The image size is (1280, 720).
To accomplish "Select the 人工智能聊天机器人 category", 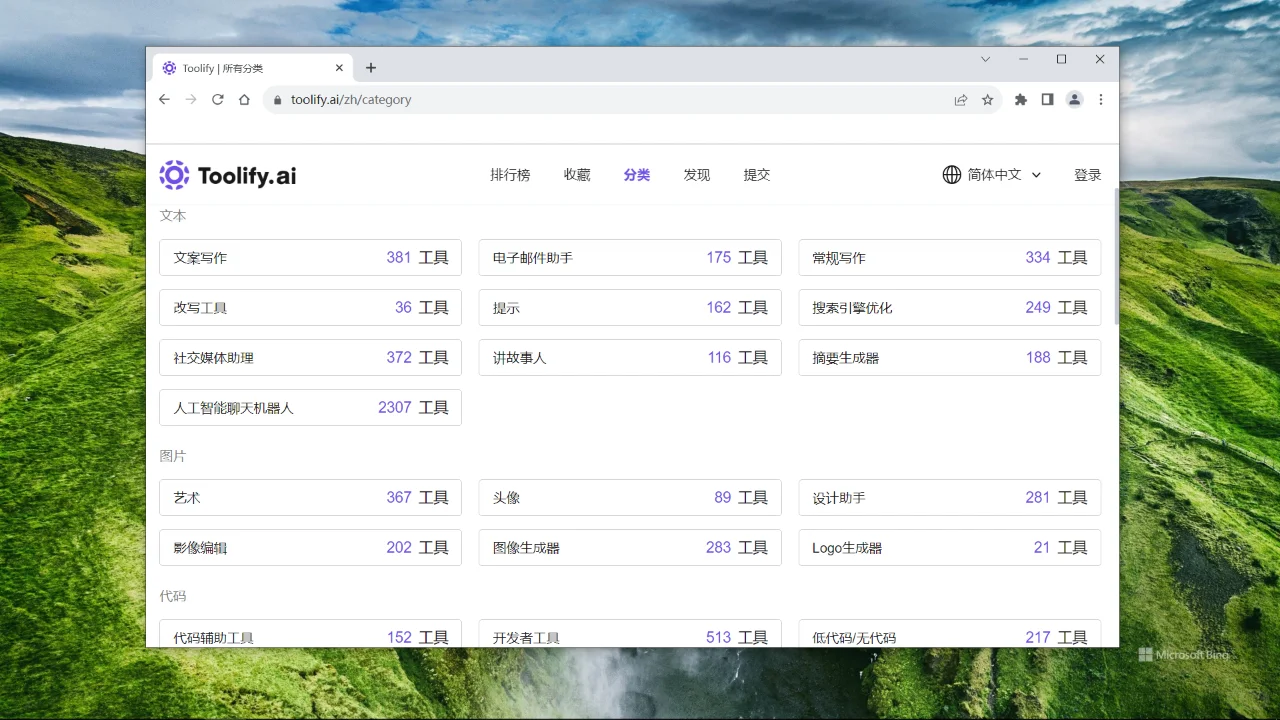I will 310,407.
